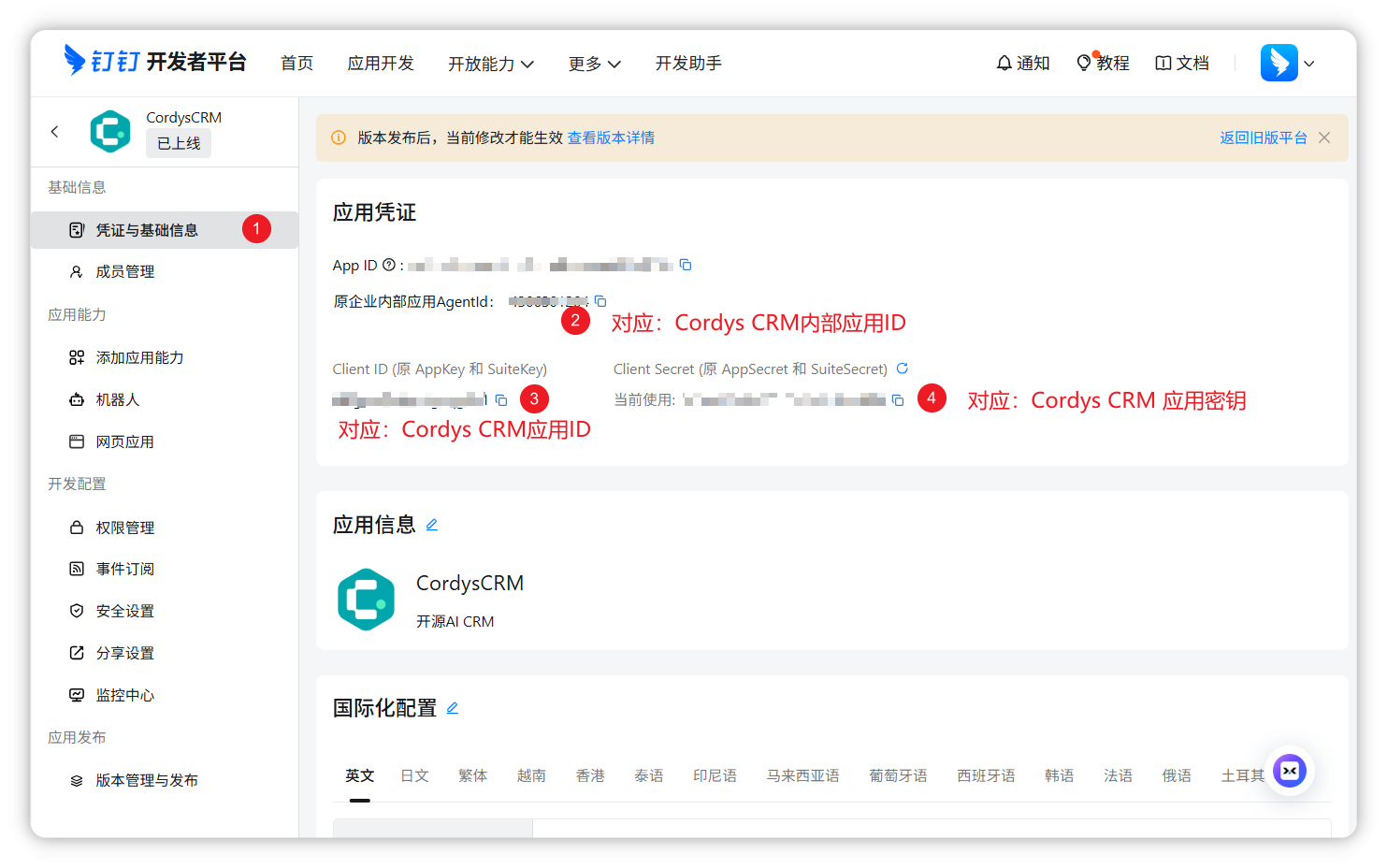The width and height of the screenshot is (1387, 868).
Task: Click the large CordysCRM app logo
Action: [x=366, y=600]
